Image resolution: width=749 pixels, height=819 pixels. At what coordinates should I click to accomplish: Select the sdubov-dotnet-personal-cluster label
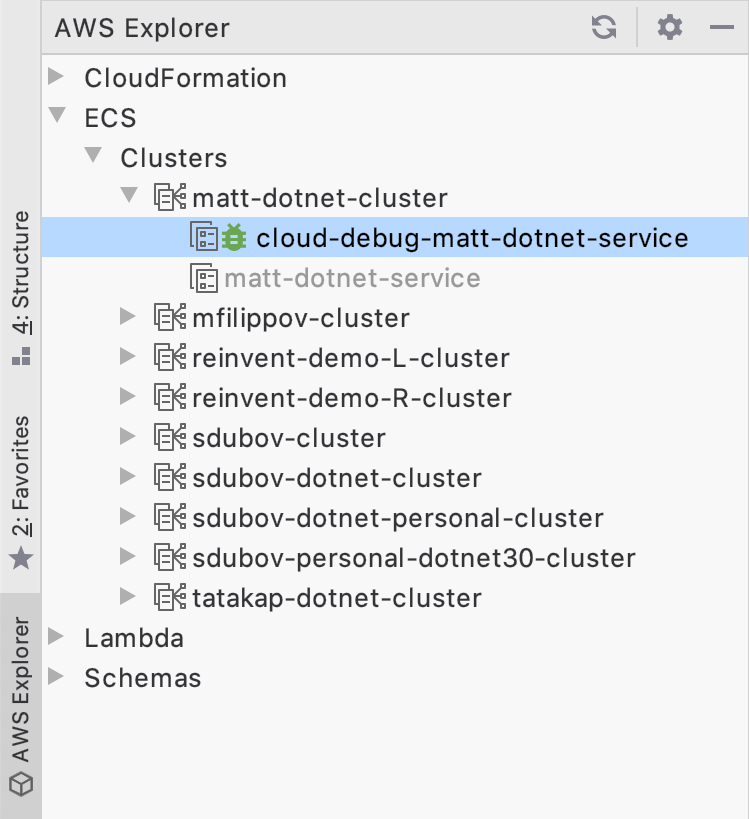click(x=397, y=519)
